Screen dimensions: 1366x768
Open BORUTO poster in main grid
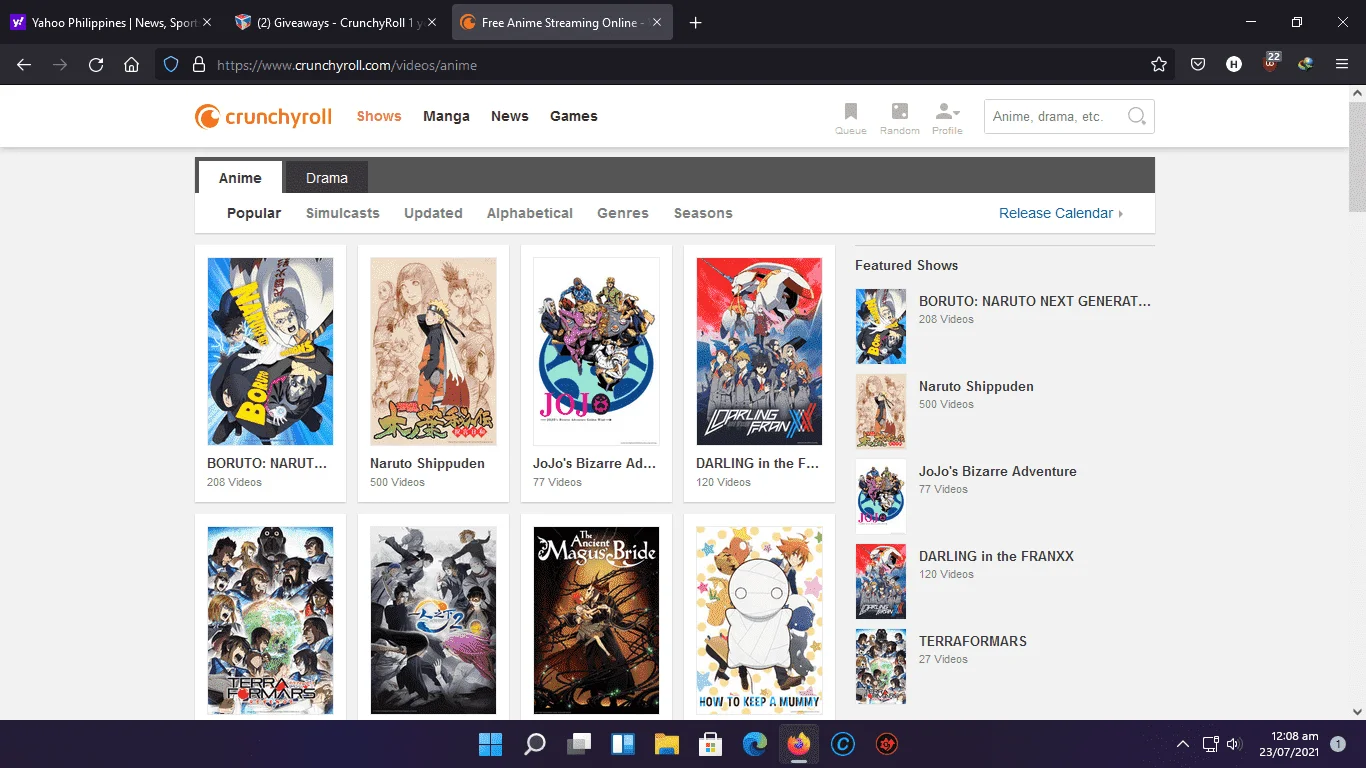tap(270, 351)
